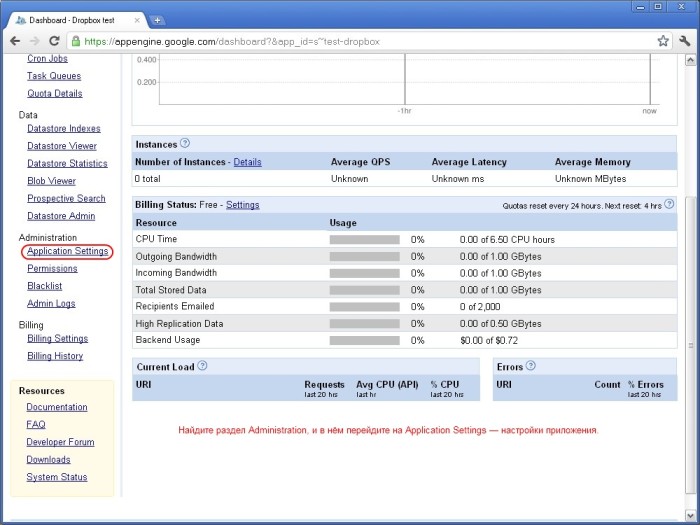Screen dimensions: 700x525
Task: Click help icon next to Current Load
Action: [202, 366]
